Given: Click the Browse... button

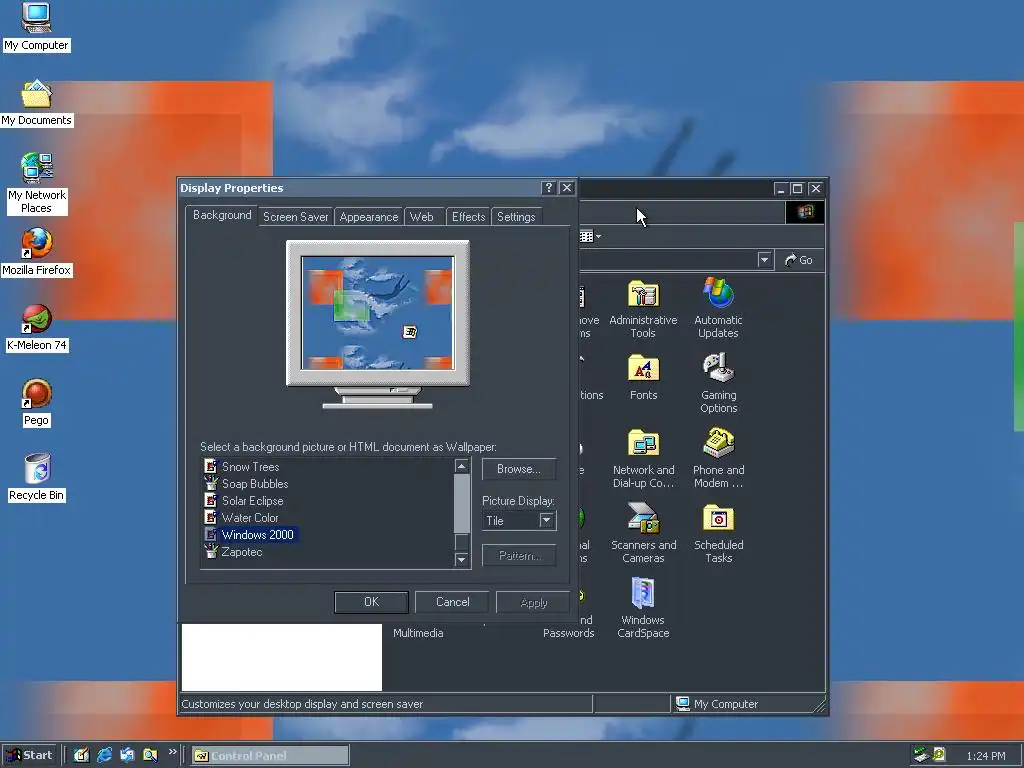Looking at the screenshot, I should tap(519, 469).
